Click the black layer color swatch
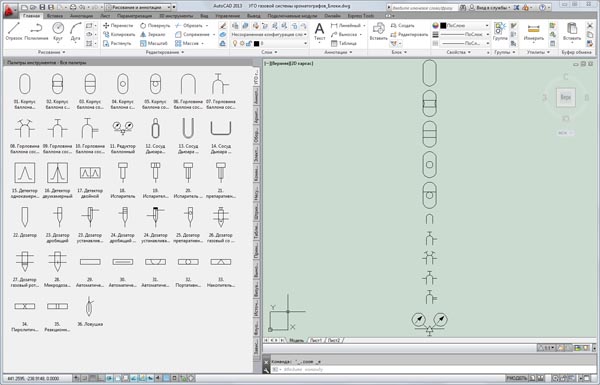This screenshot has width=600, height=385. (256, 44)
